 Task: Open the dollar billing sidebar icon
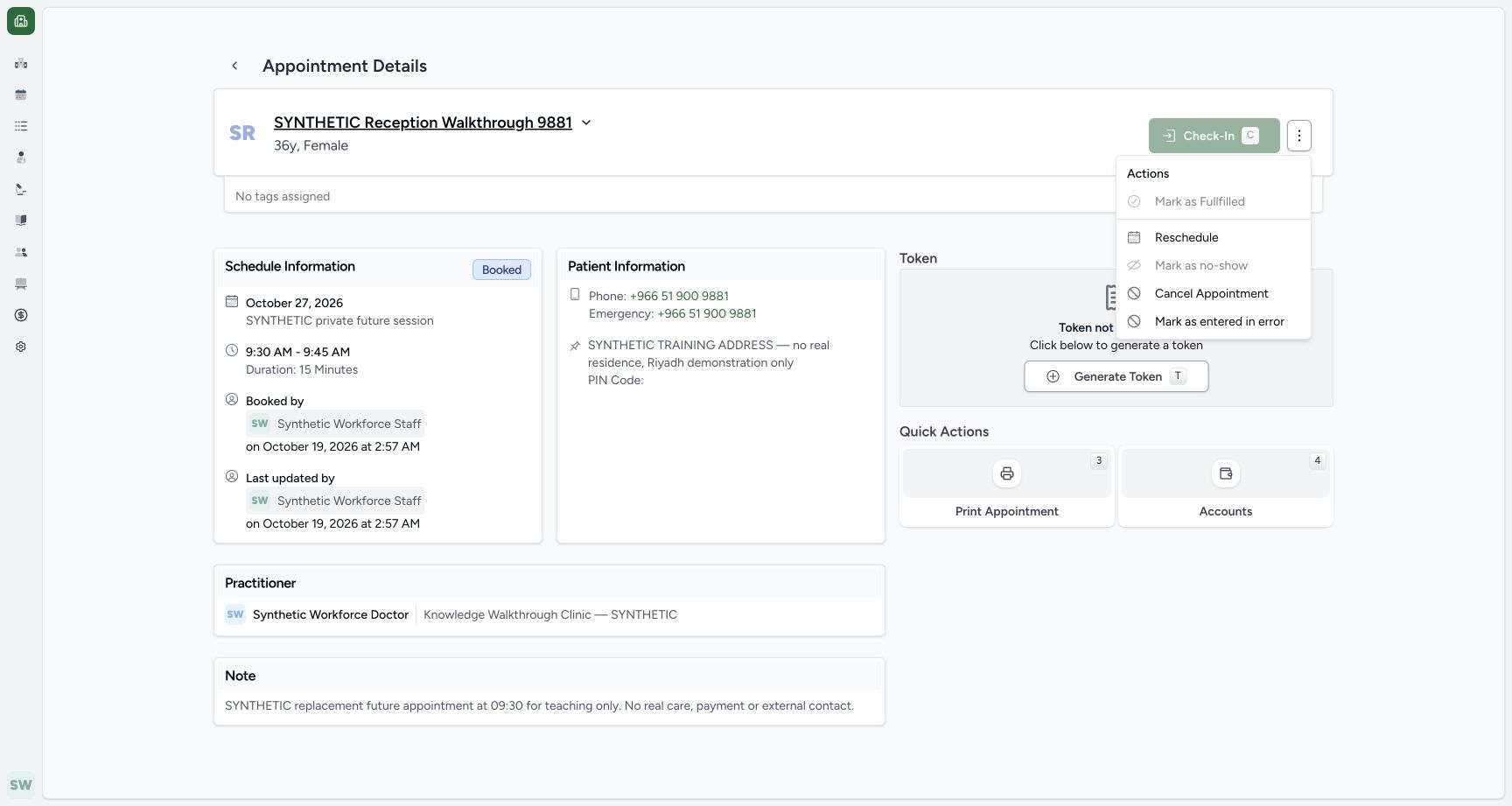tap(21, 315)
